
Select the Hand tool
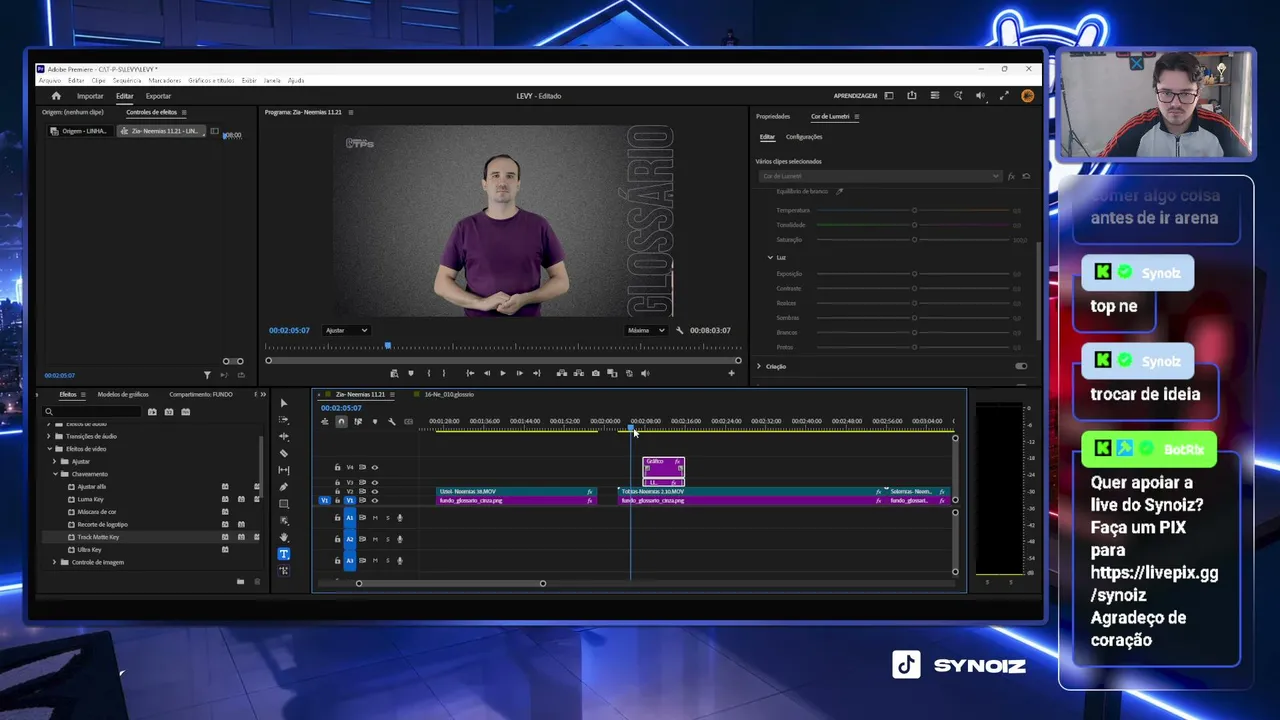click(284, 537)
